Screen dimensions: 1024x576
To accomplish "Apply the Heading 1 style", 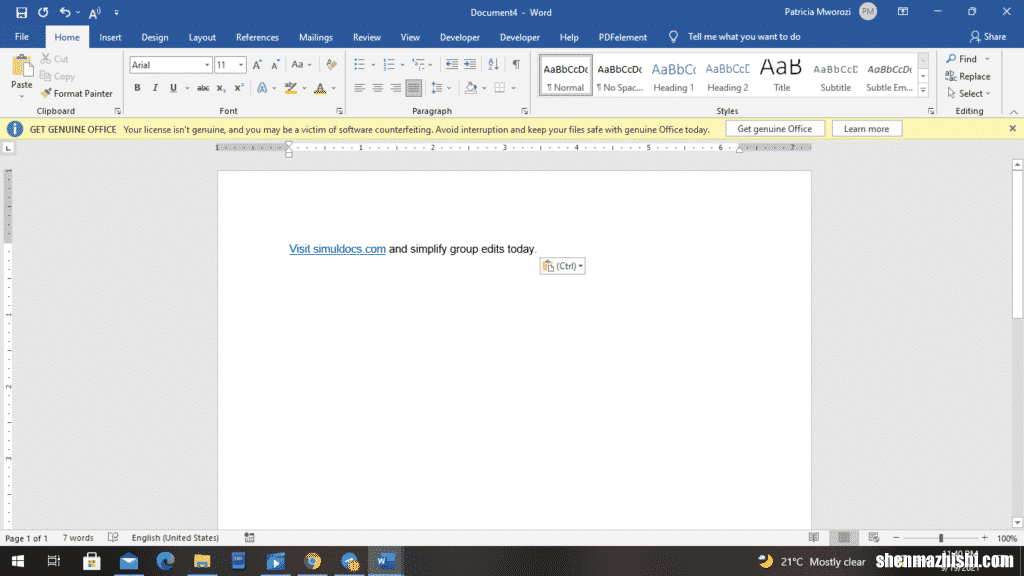I will 673,75.
